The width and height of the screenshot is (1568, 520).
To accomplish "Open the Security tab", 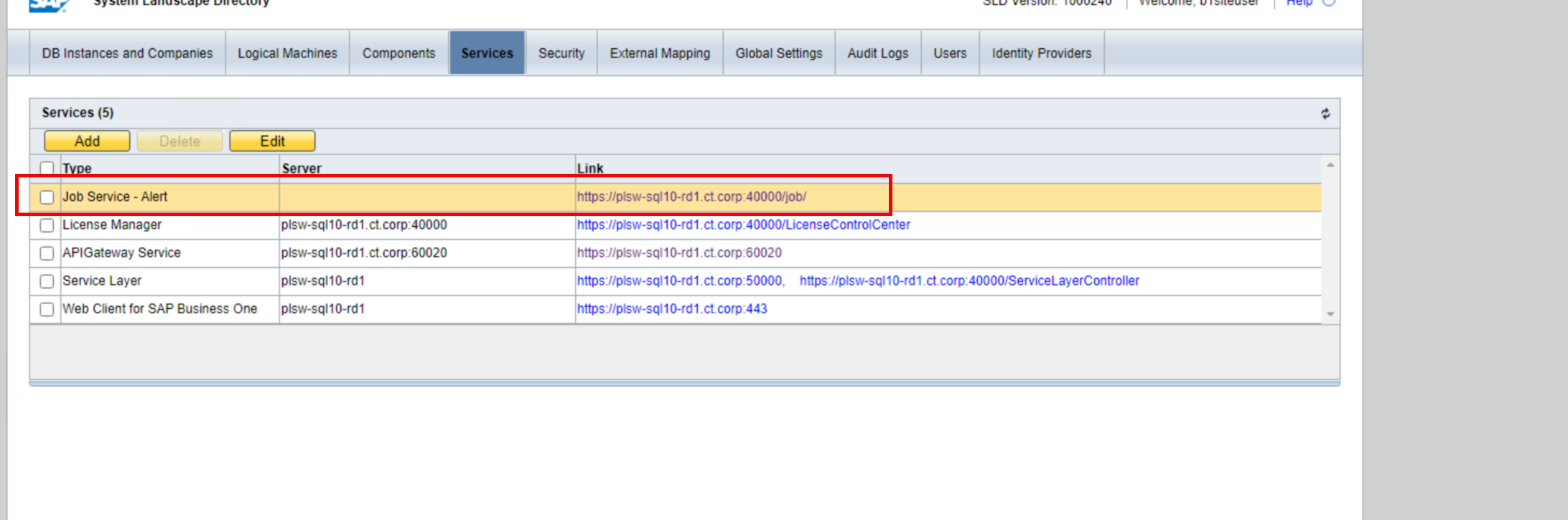I will 561,53.
